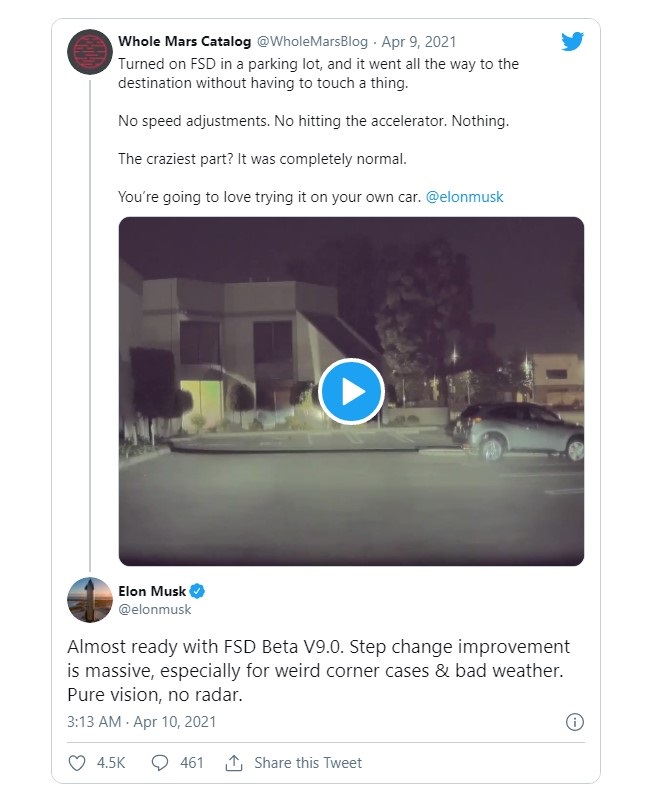Open the @elonmusk mention in quoted tweet

[x=464, y=196]
